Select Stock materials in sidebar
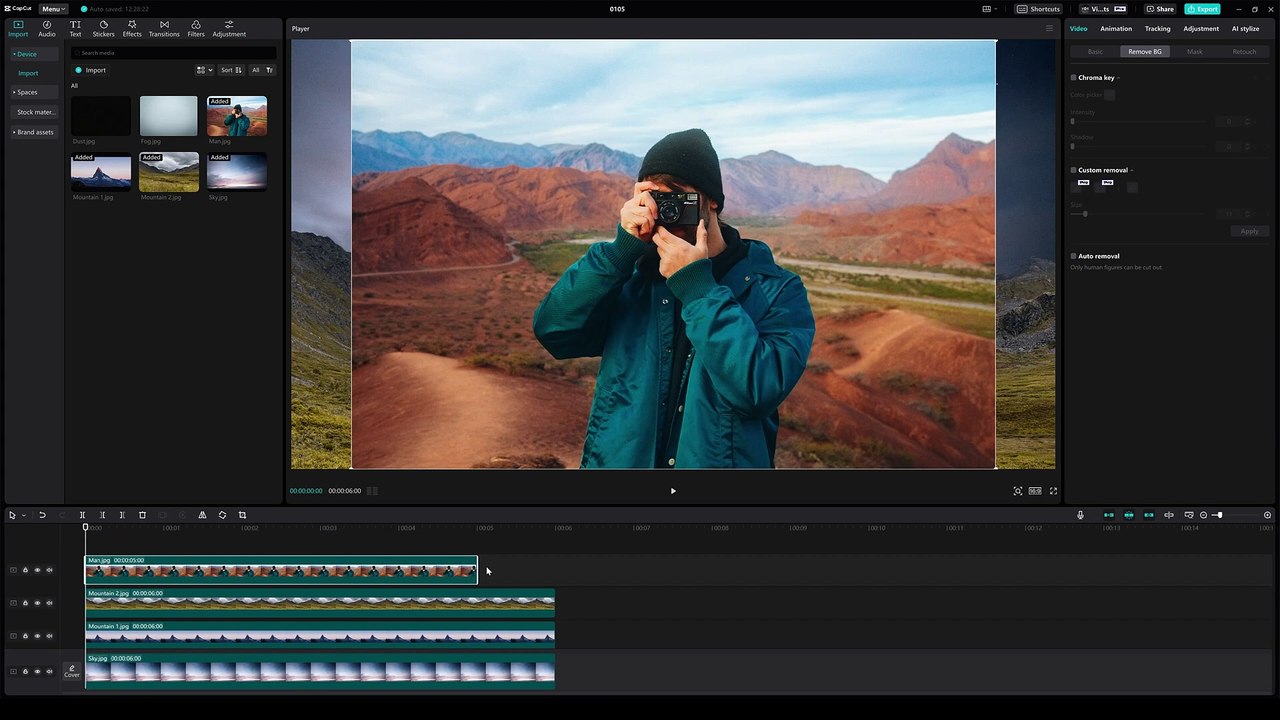Screen dimensions: 1280x720 35,112
